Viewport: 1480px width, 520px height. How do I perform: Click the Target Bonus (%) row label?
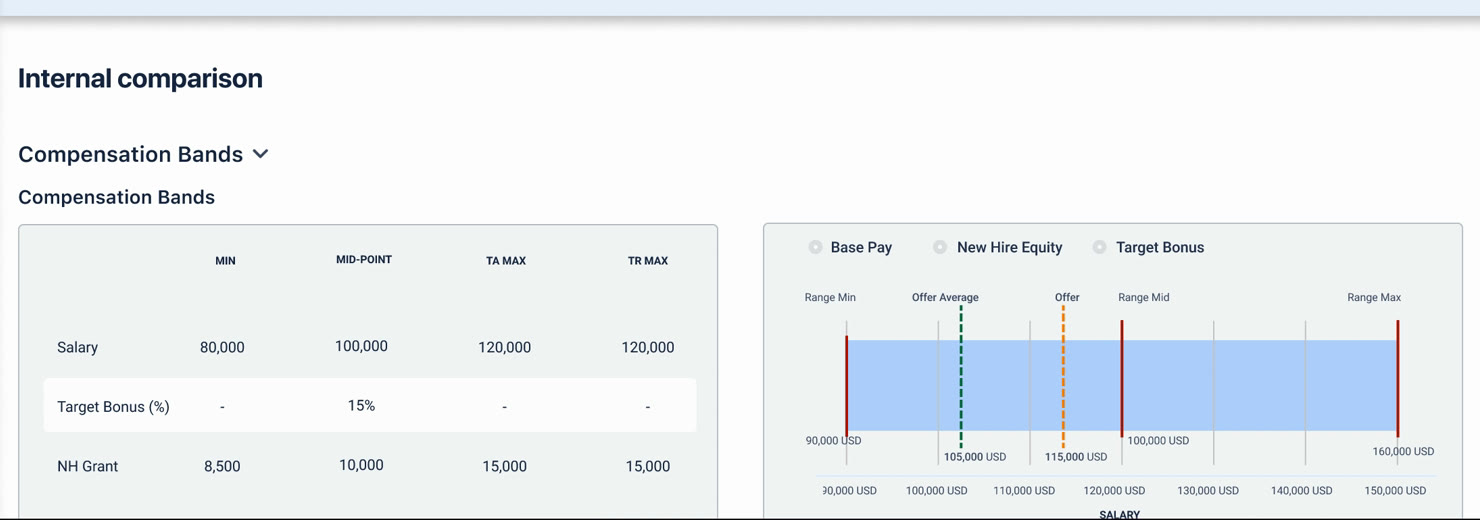pos(113,406)
